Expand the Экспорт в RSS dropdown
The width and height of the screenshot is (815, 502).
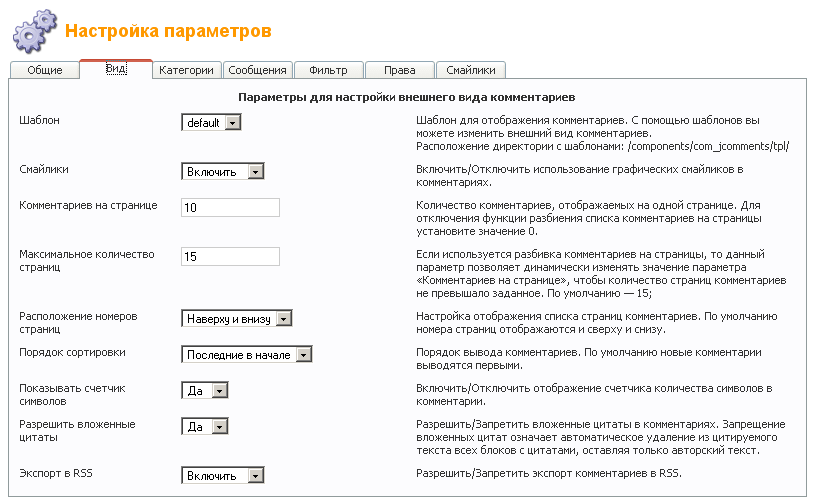click(x=222, y=475)
